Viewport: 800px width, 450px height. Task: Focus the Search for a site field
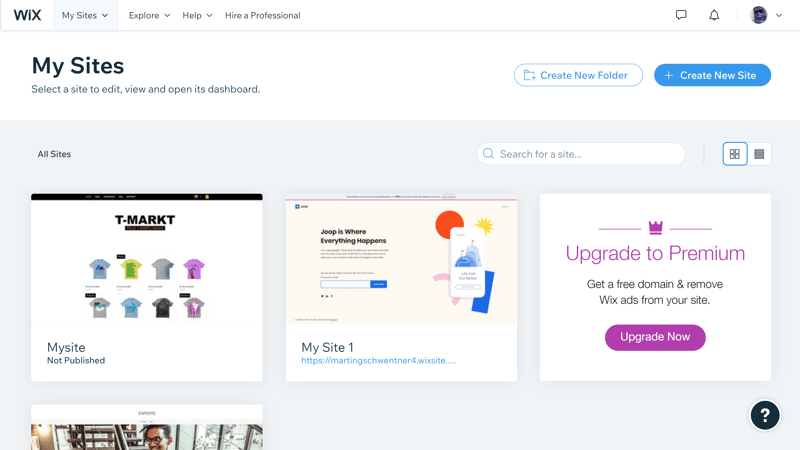[x=581, y=154]
